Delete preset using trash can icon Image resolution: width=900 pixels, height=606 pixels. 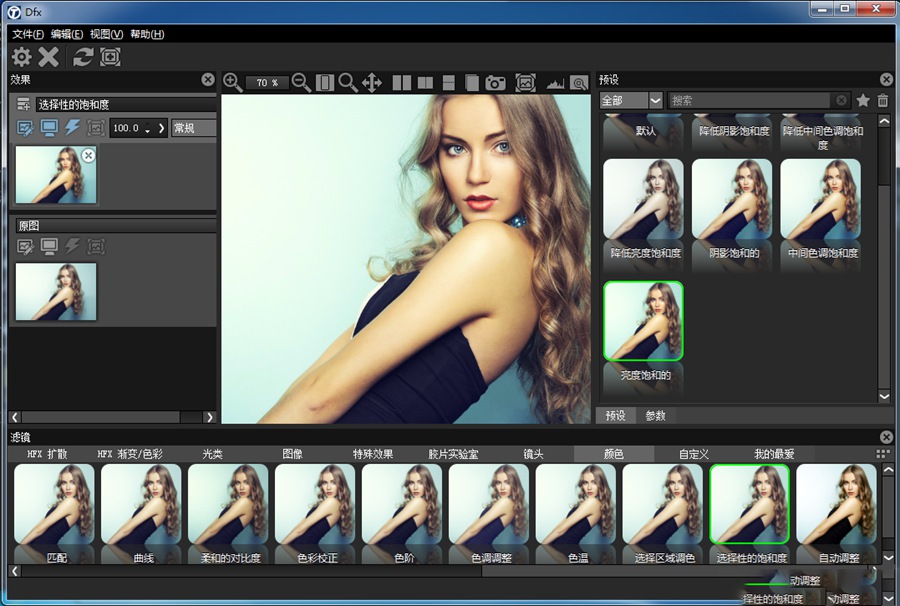coord(883,100)
